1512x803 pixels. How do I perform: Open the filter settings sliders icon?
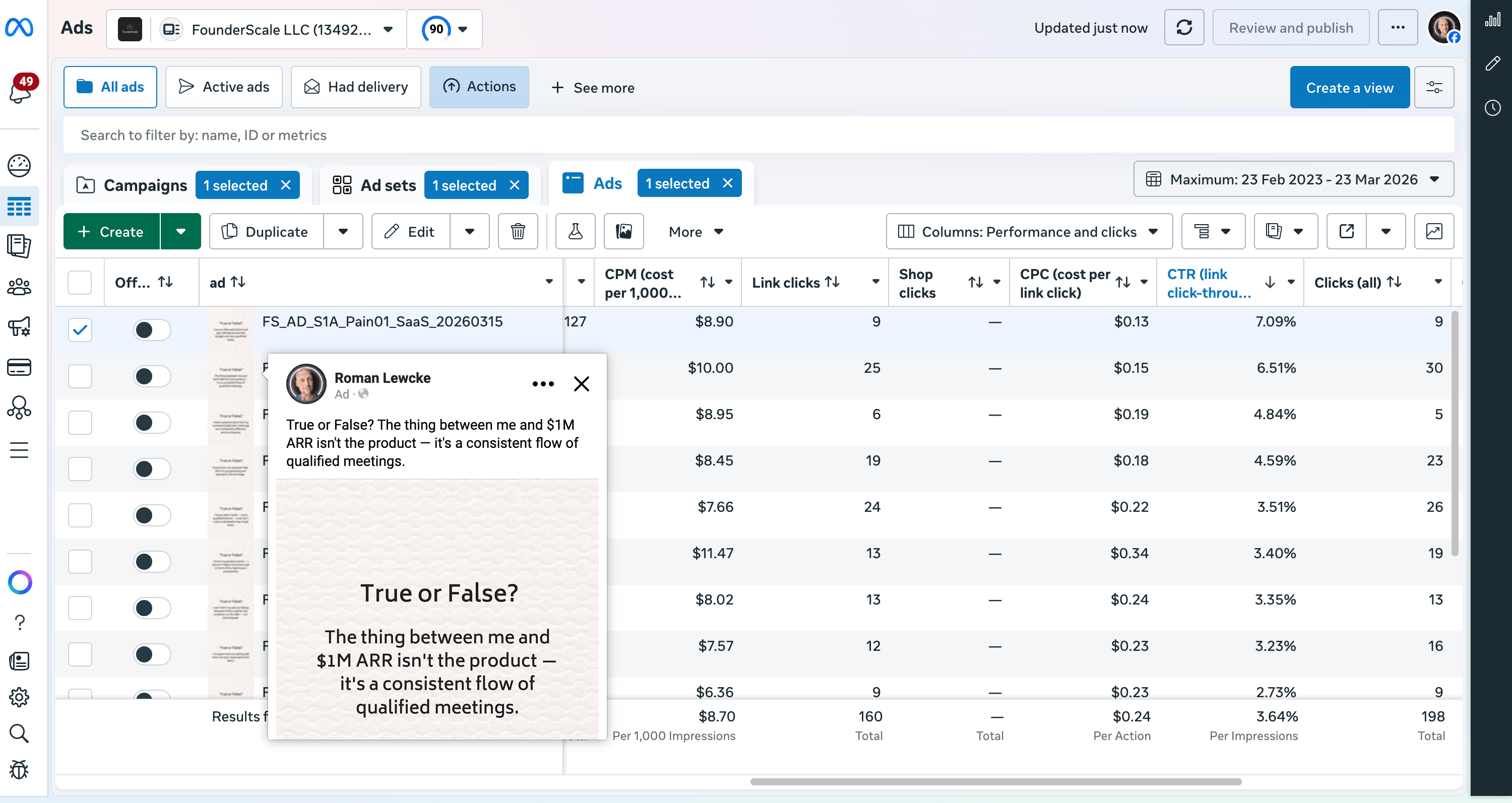(1433, 87)
